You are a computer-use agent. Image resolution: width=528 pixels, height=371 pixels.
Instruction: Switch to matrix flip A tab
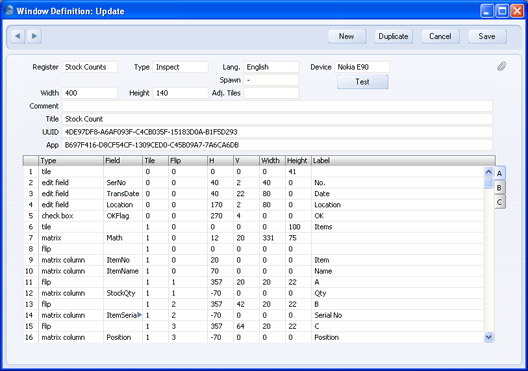500,173
